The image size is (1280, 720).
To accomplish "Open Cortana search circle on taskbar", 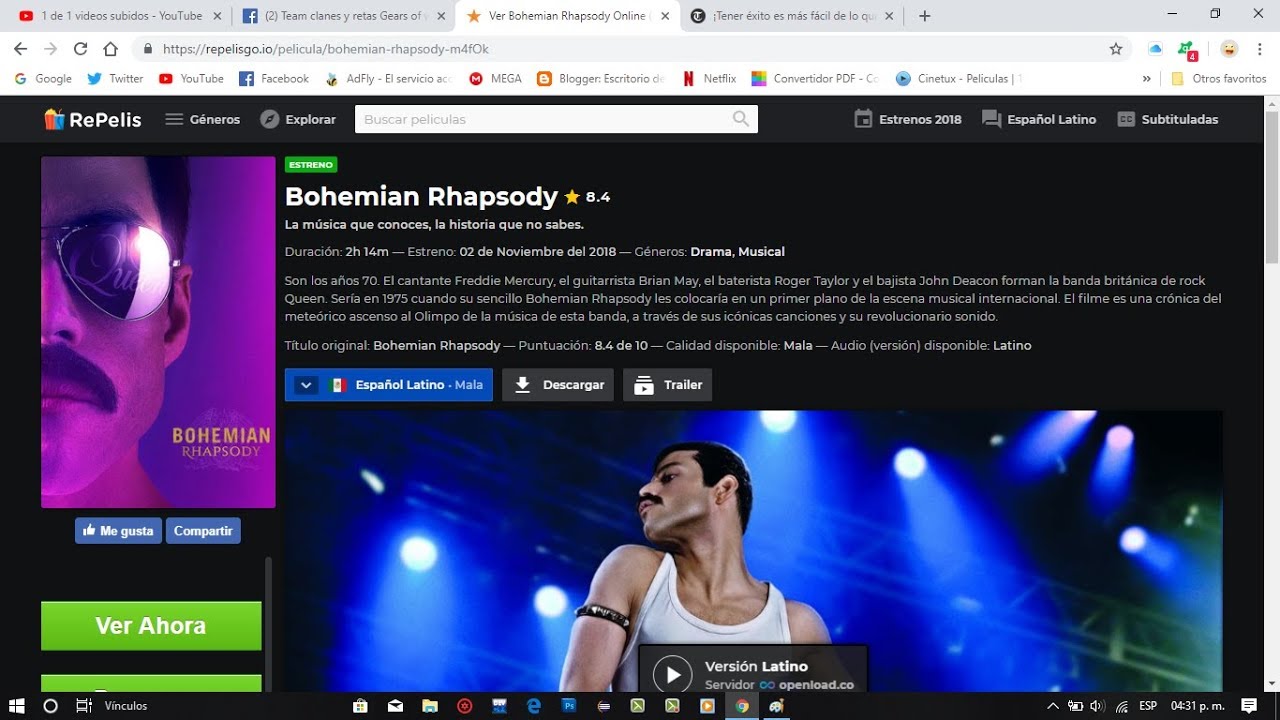I will [x=50, y=706].
